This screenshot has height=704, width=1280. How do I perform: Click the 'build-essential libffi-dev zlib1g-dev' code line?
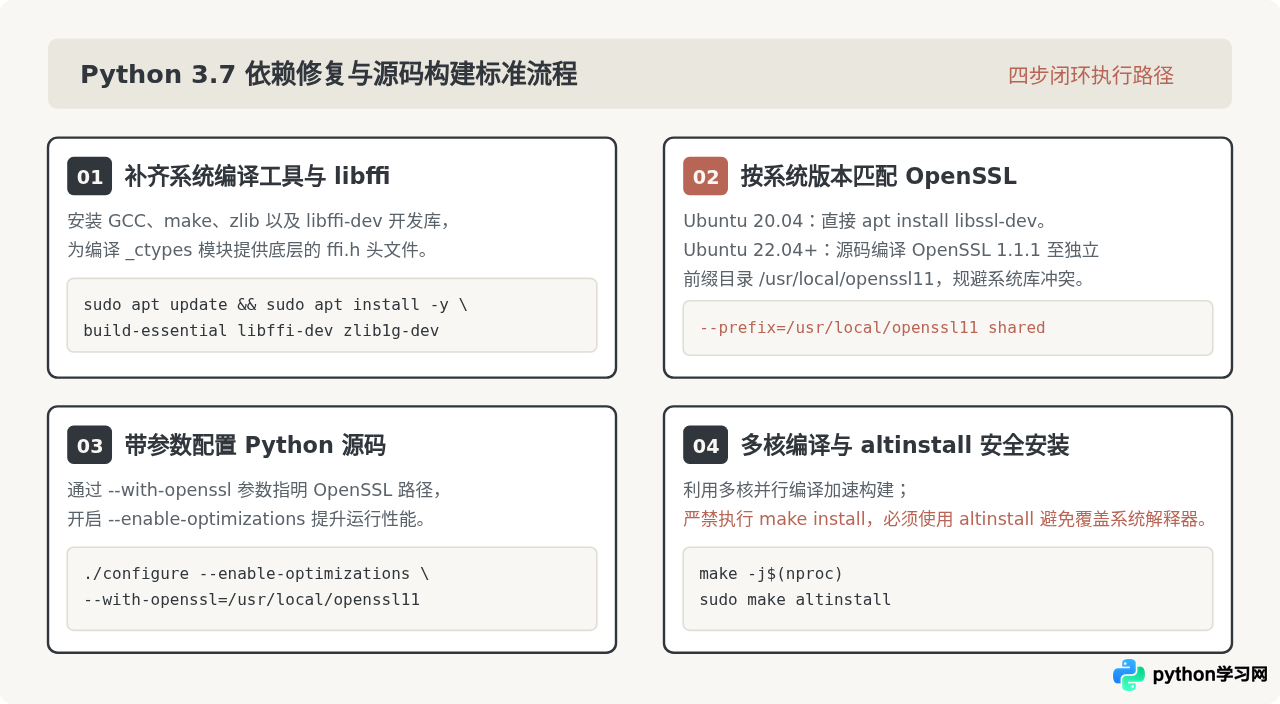(x=261, y=330)
